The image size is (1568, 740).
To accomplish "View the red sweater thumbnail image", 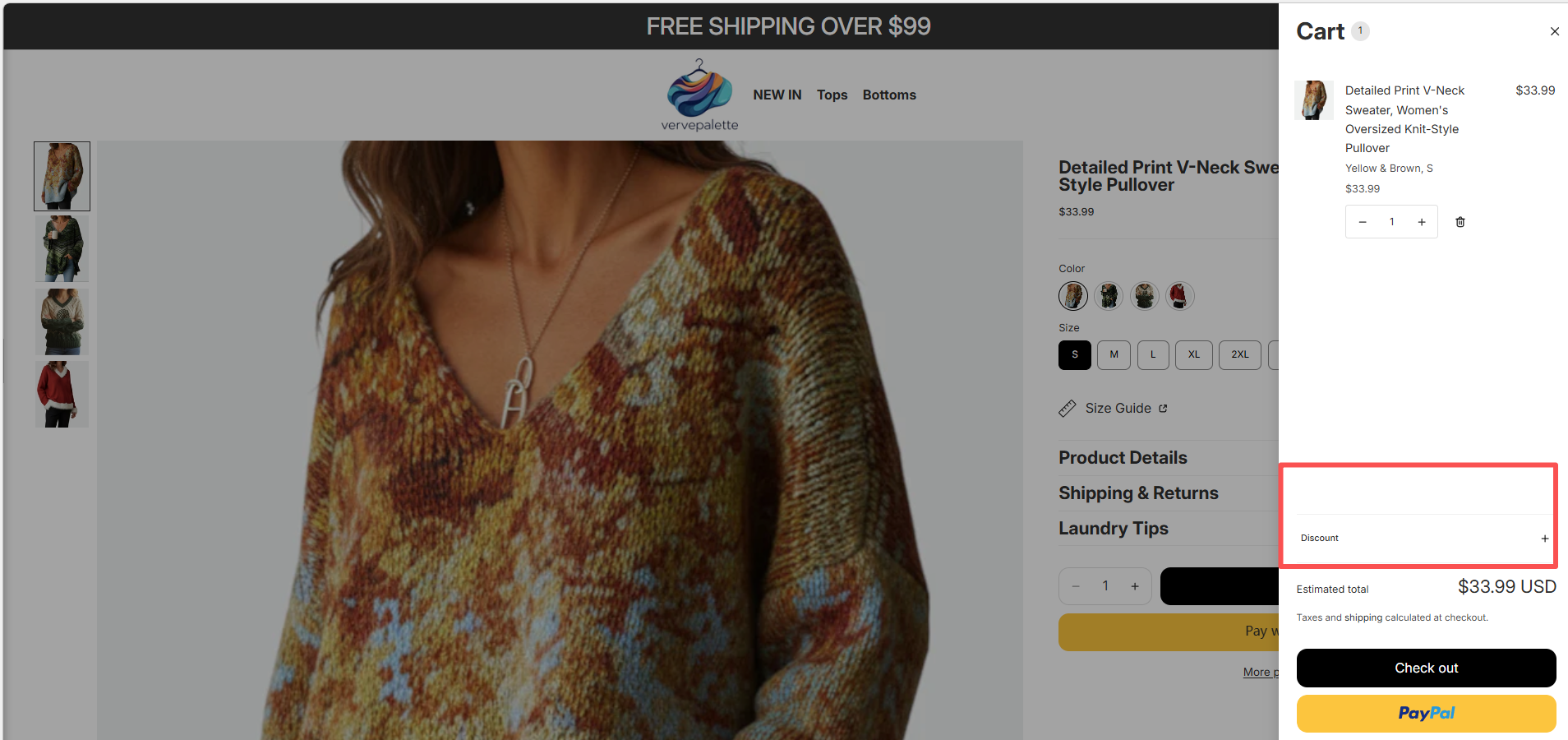I will pos(62,394).
